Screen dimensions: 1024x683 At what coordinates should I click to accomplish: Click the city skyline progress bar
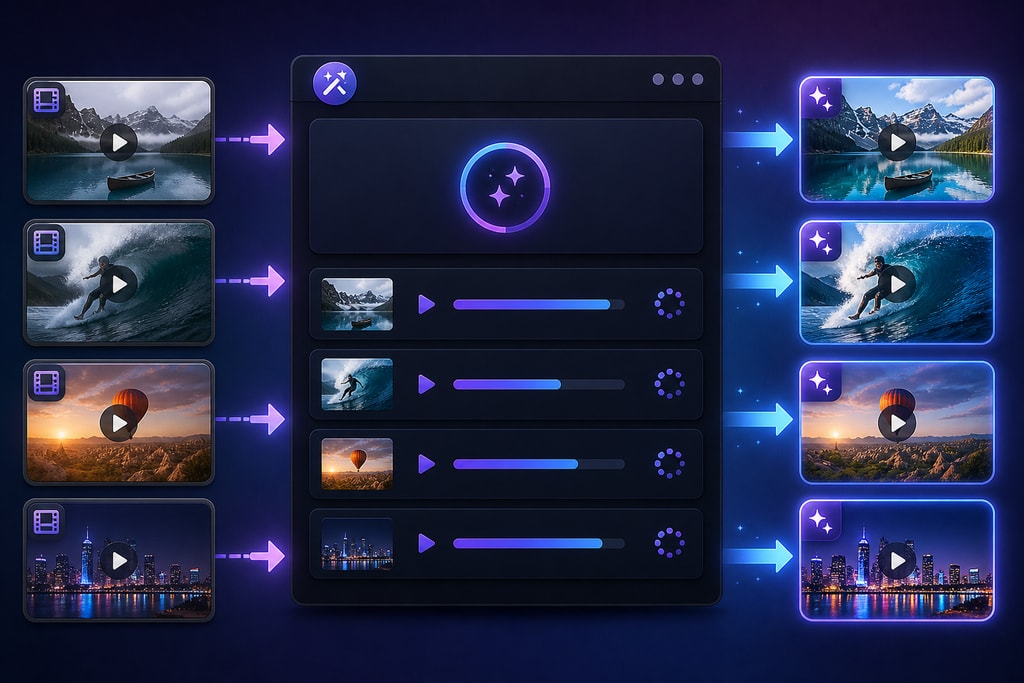pos(539,543)
